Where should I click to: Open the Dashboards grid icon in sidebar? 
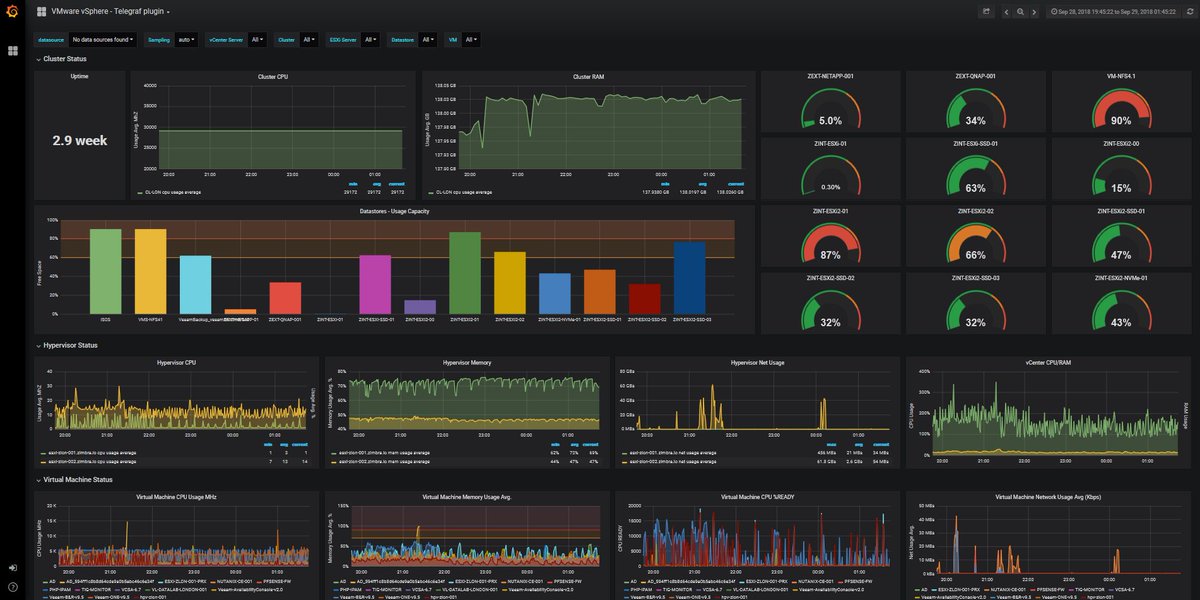(x=12, y=50)
